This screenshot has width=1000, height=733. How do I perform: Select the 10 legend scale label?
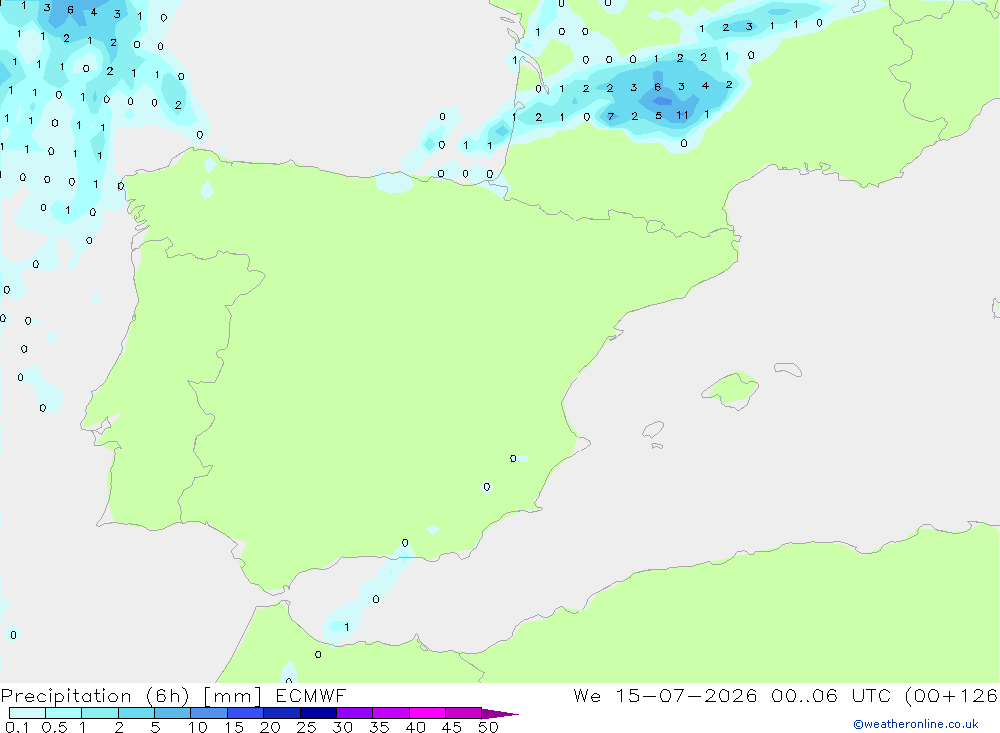click(198, 727)
